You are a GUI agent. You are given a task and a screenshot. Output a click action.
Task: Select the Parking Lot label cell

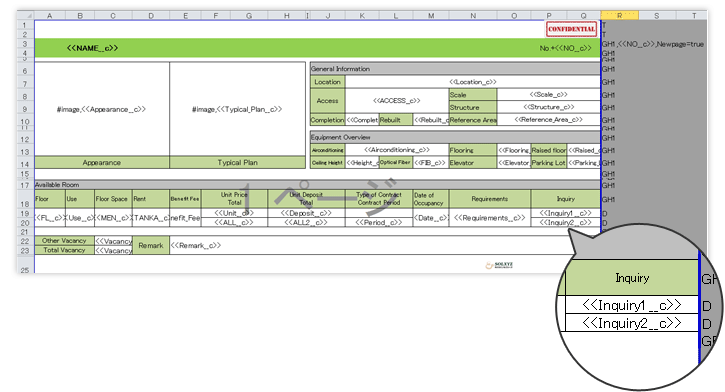coord(548,163)
